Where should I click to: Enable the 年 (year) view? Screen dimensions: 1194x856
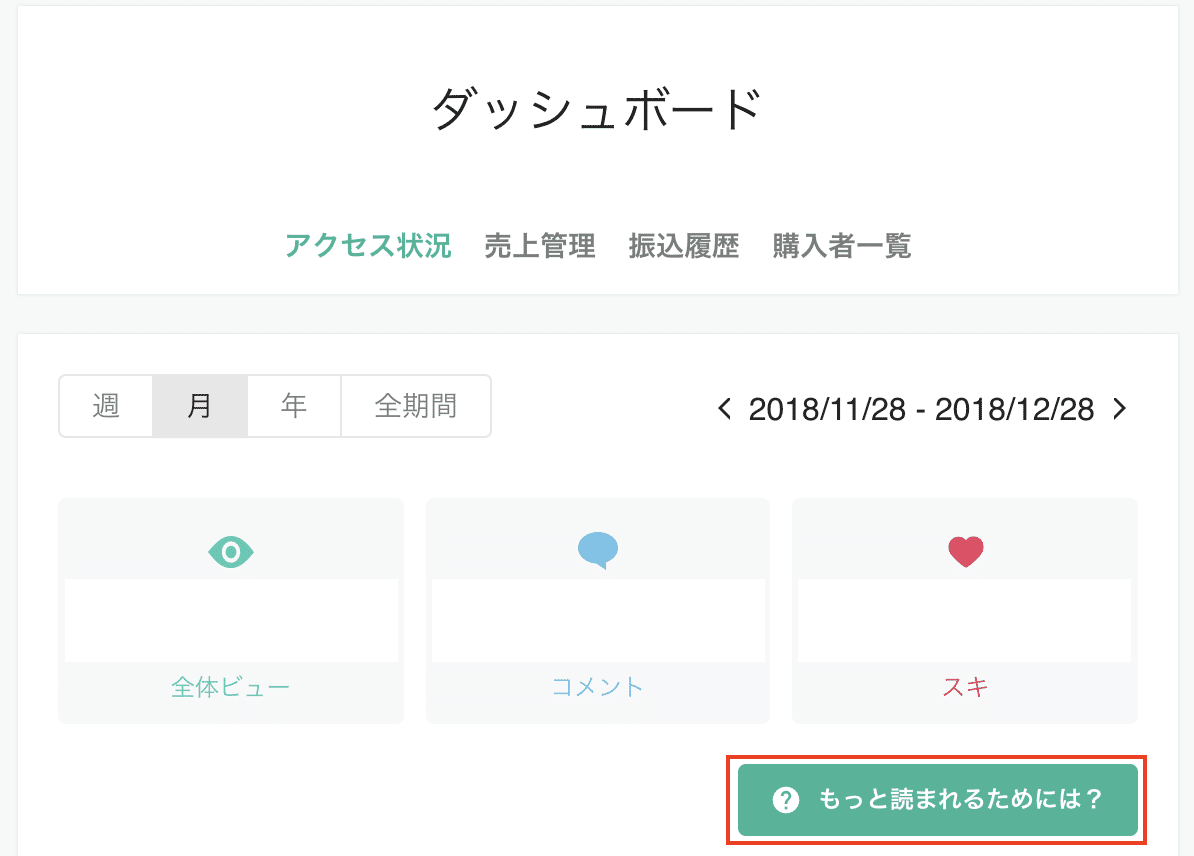(293, 406)
